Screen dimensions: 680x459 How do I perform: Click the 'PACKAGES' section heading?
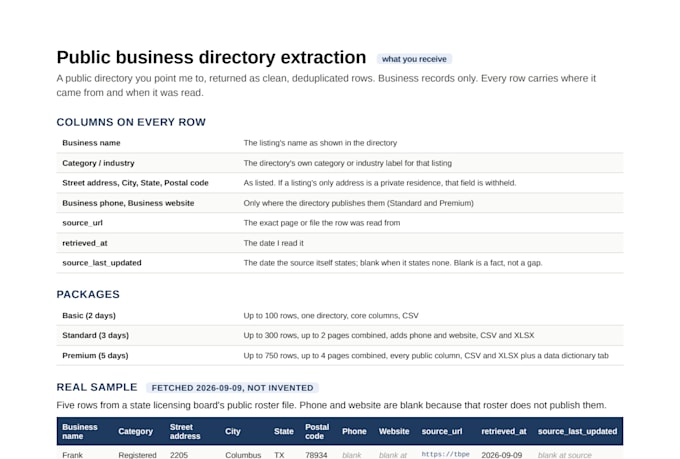[88, 294]
